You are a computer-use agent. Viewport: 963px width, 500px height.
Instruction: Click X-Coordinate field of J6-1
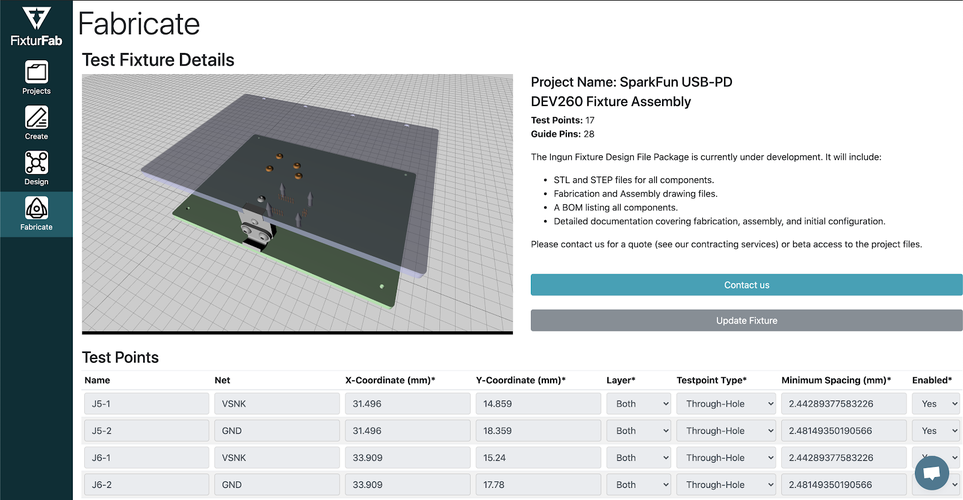[408, 458]
